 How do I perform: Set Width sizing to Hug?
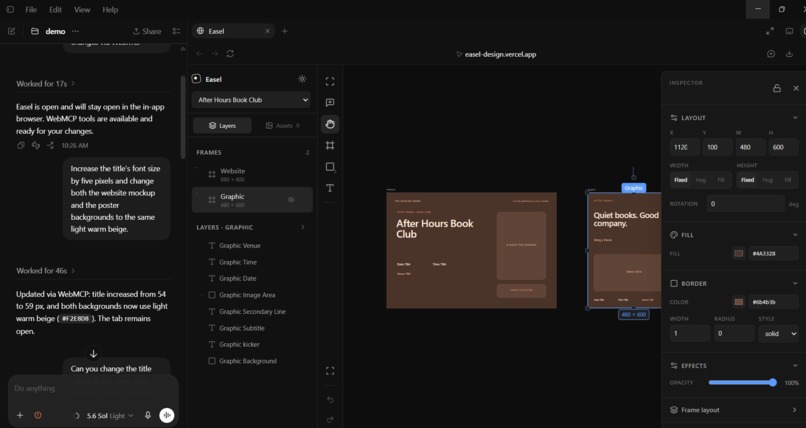coord(700,180)
